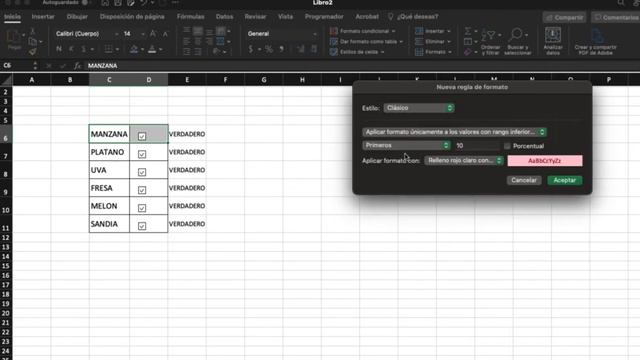Screen dimensions: 640x360
Task: Toggle the FRESA row checkbox
Action: [x=142, y=190]
